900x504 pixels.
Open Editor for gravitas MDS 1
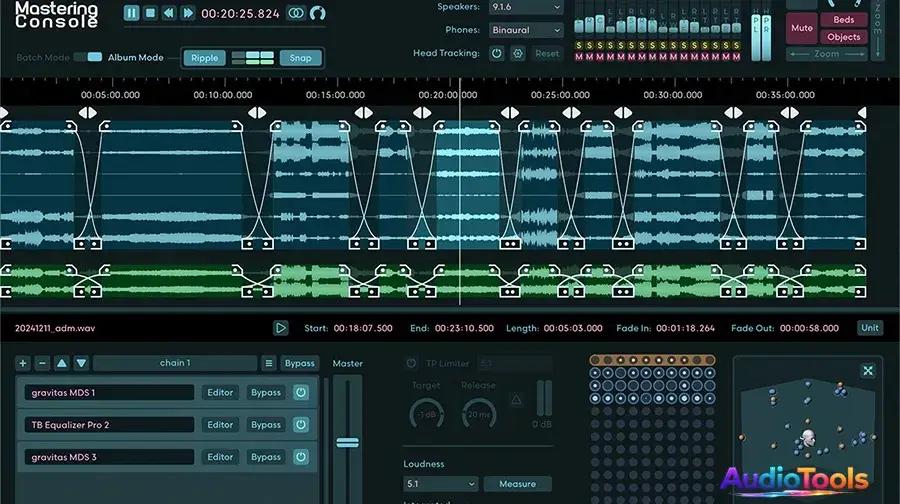(x=220, y=393)
